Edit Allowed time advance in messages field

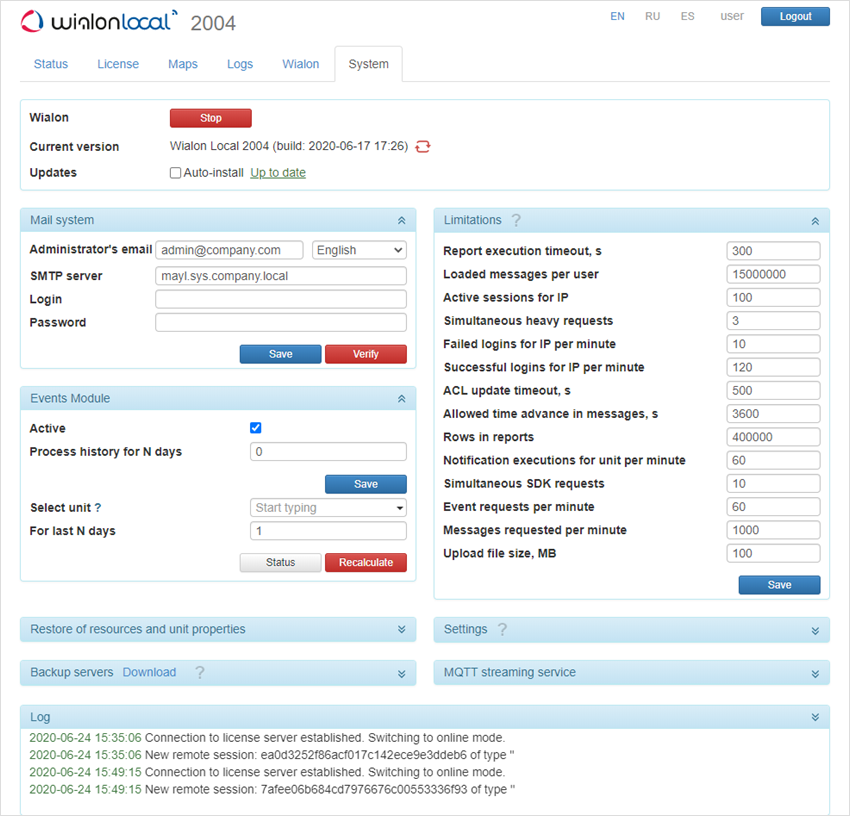pyautogui.click(x=774, y=414)
